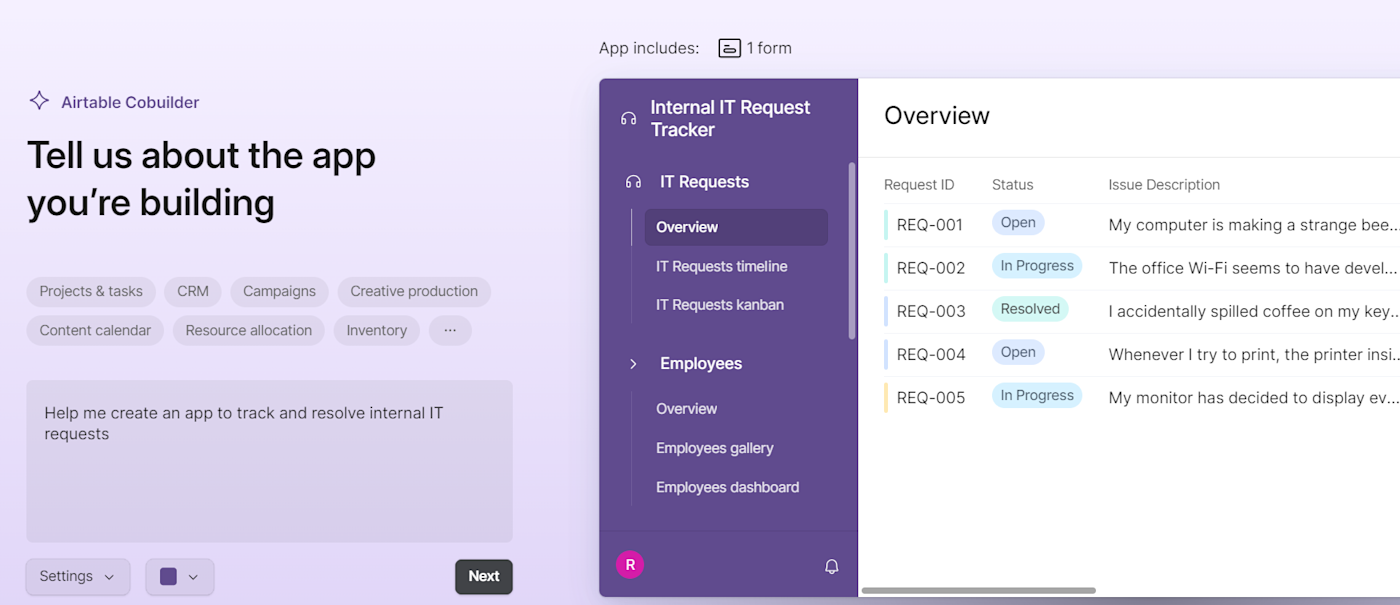Image resolution: width=1400 pixels, height=605 pixels.
Task: Click the Request ID column header
Action: pos(919,185)
